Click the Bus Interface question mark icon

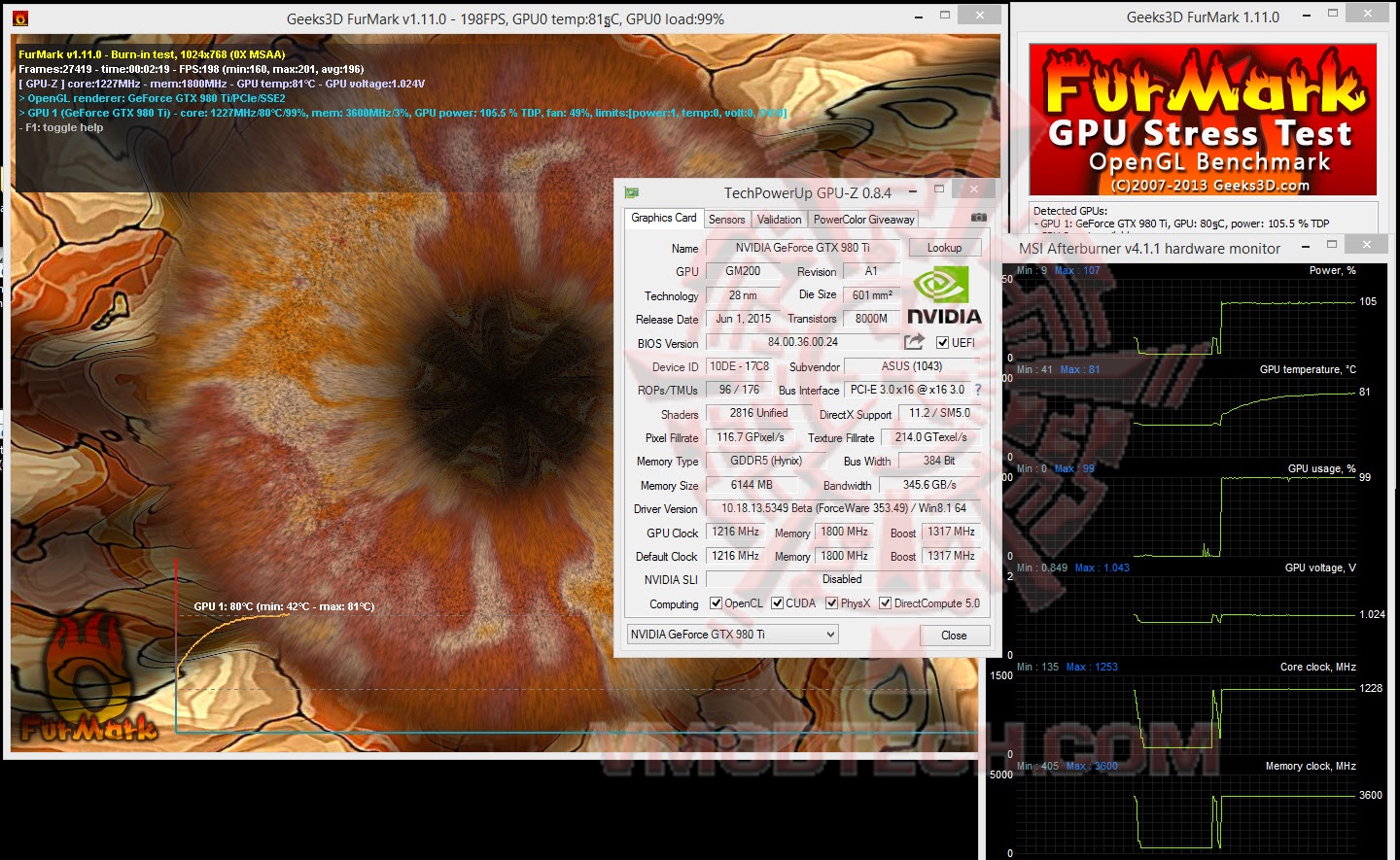978,390
